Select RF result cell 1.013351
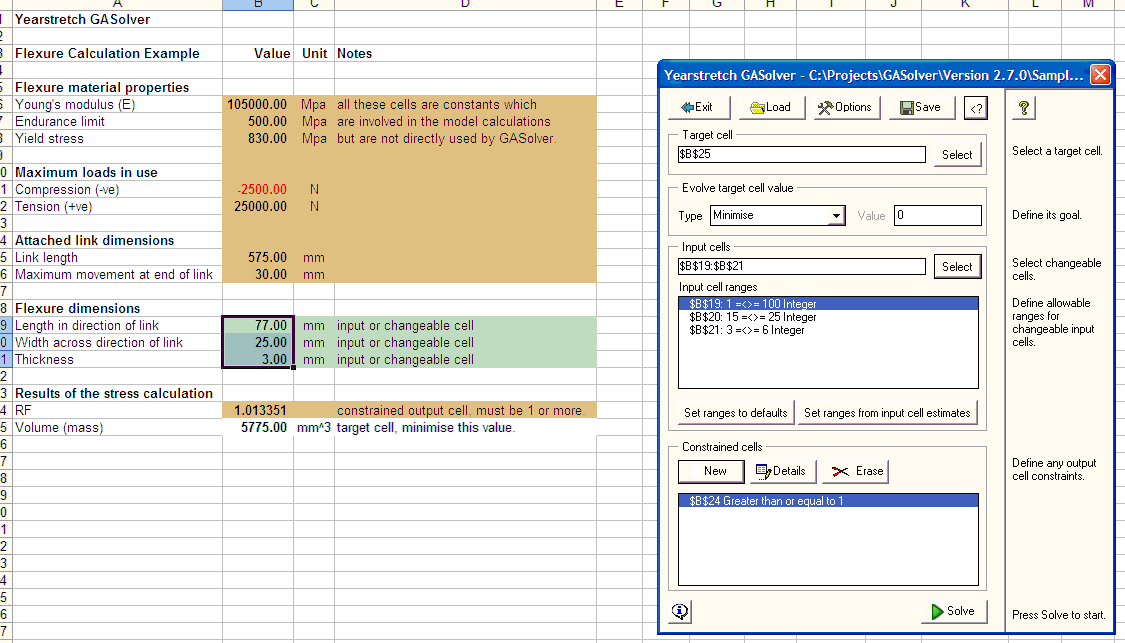Viewport: 1125px width, 643px height. [x=258, y=410]
